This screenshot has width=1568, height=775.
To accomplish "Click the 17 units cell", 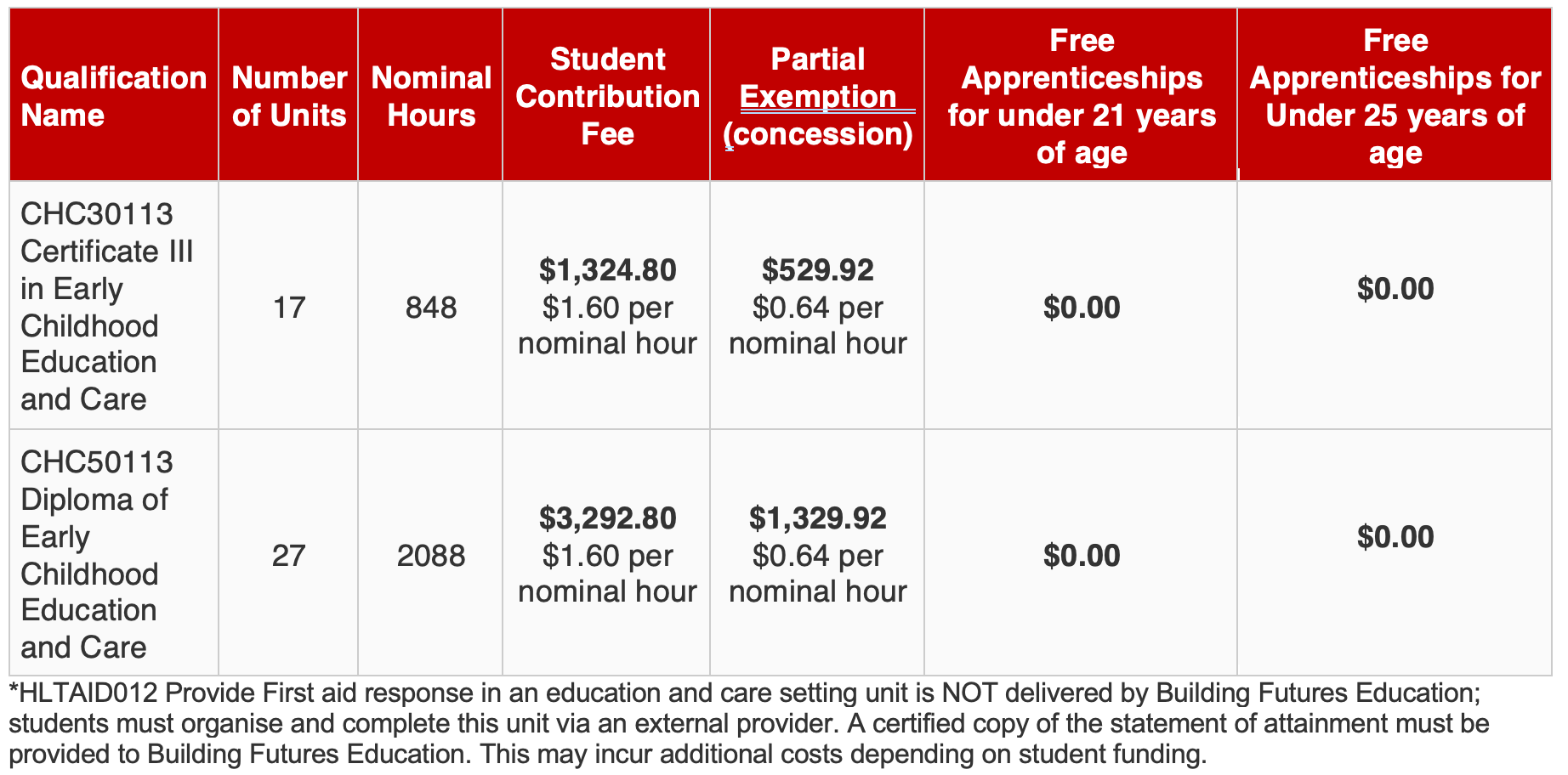I will click(x=288, y=307).
